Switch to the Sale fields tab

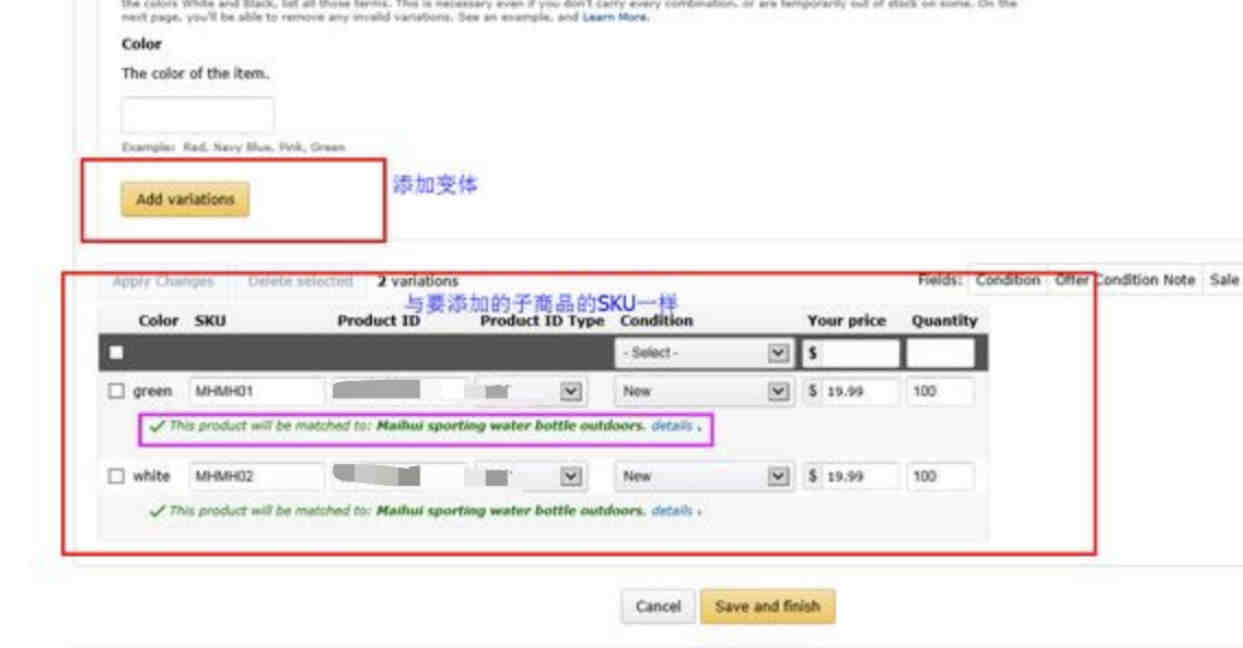1224,280
